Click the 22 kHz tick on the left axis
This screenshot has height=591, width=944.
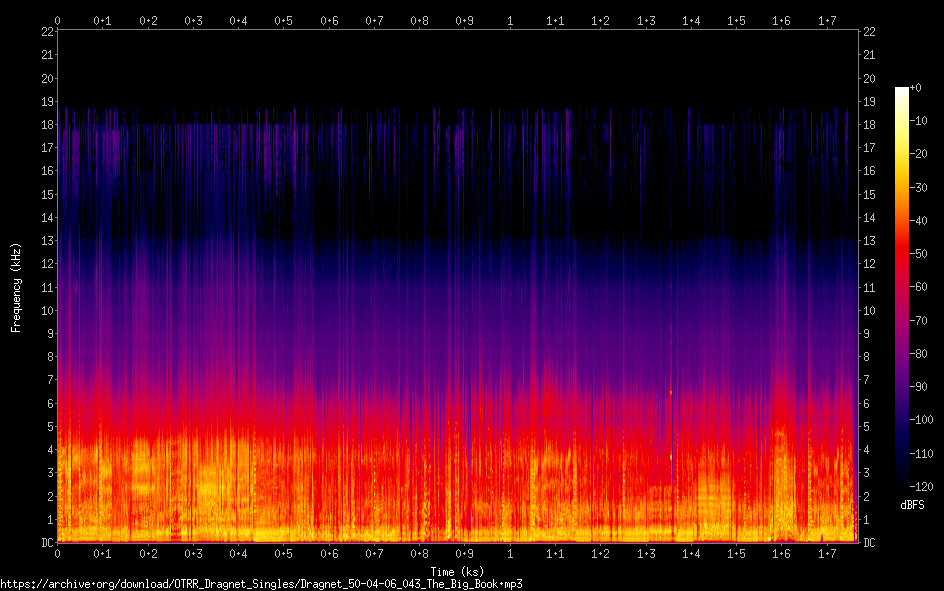[47, 32]
